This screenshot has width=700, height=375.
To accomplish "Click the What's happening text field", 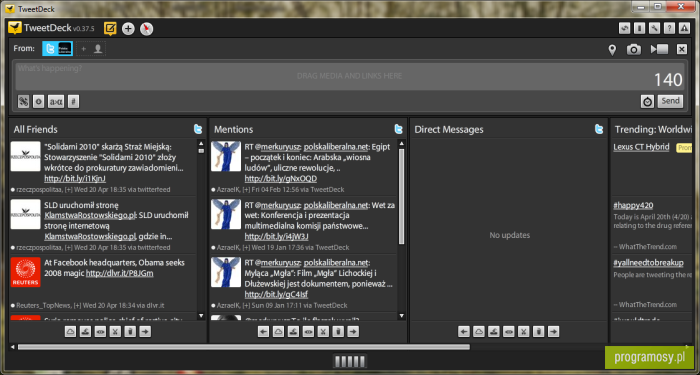I will pyautogui.click(x=350, y=76).
